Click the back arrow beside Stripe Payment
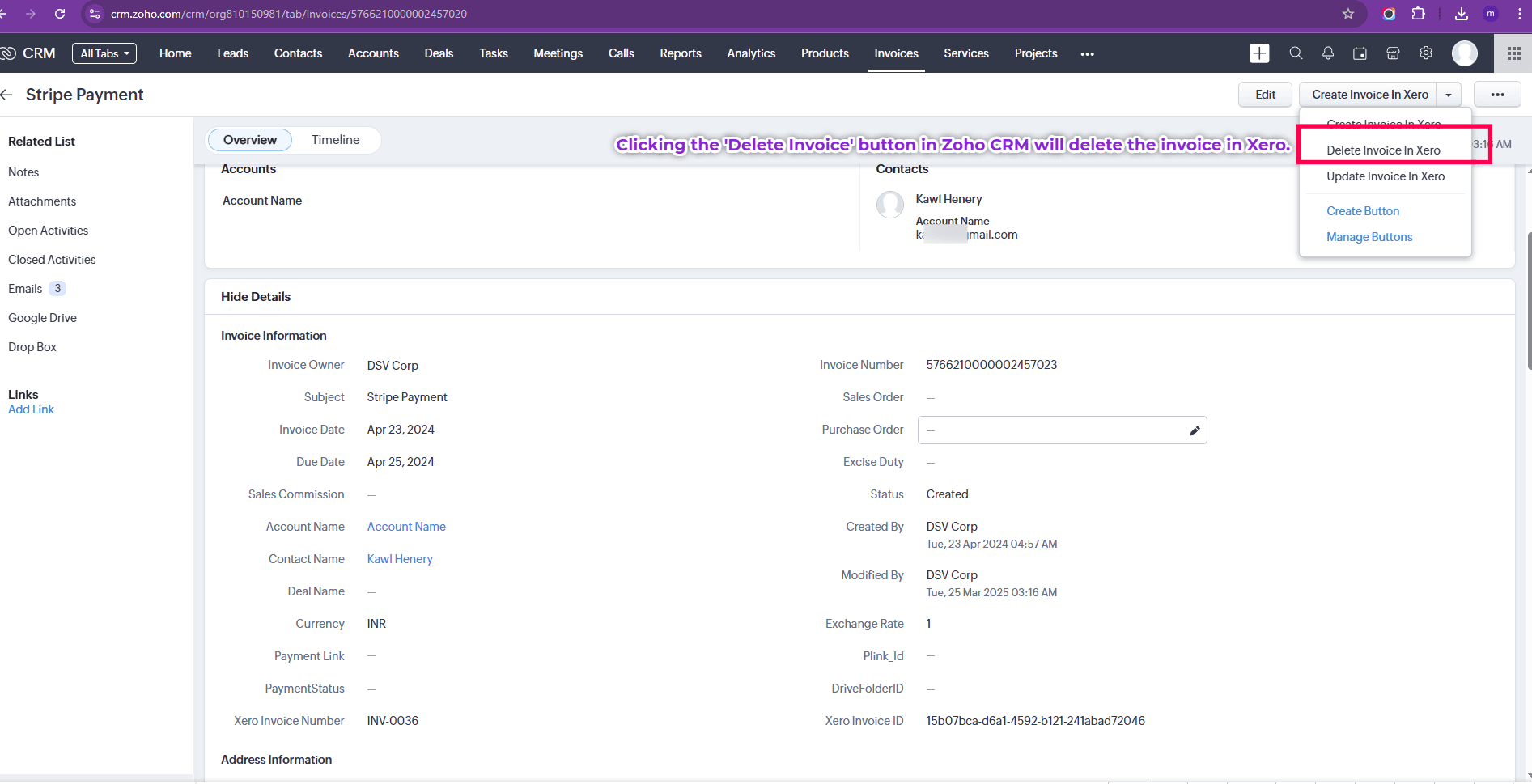The height and width of the screenshot is (784, 1532). coord(7,95)
